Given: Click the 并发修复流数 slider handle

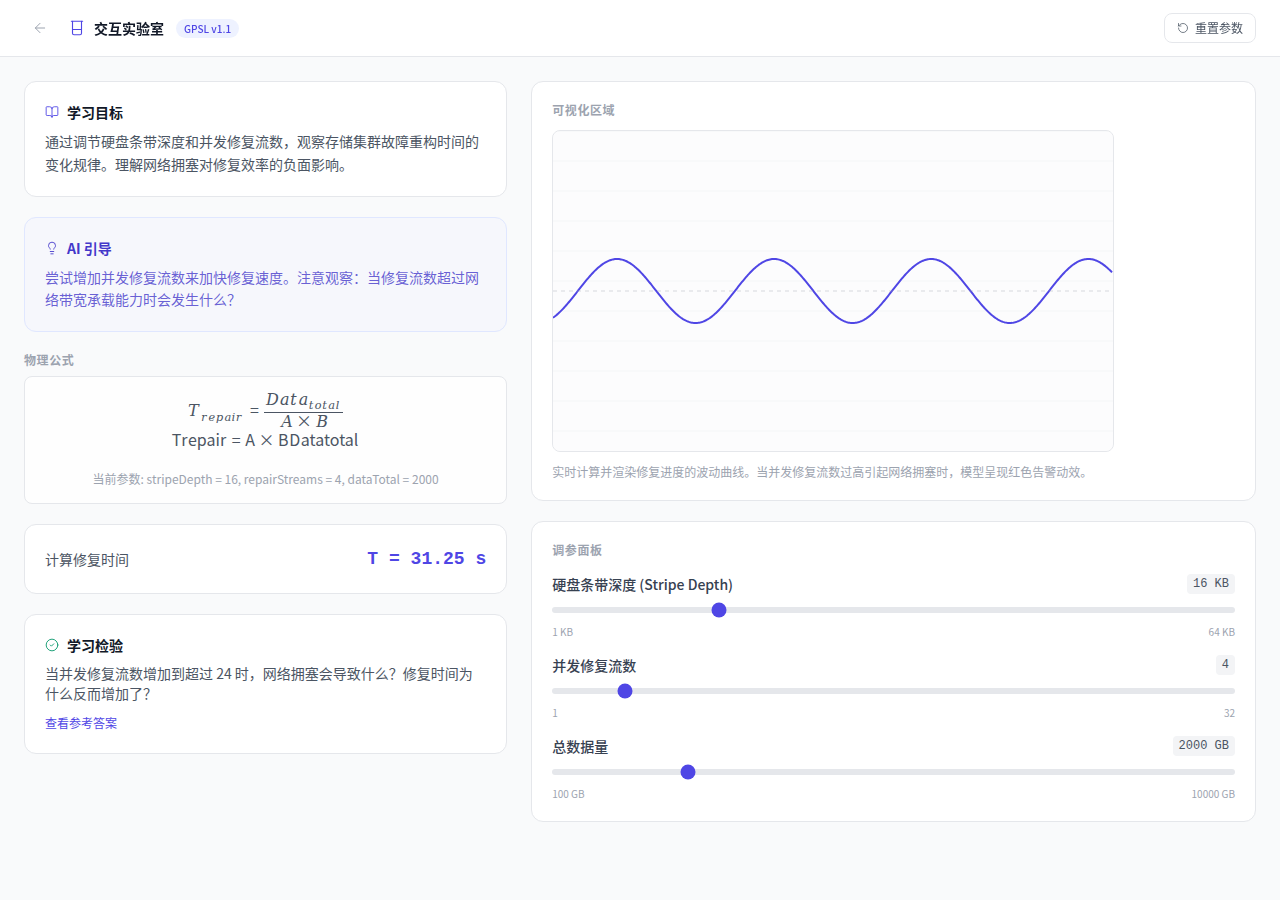Looking at the screenshot, I should pyautogui.click(x=625, y=691).
